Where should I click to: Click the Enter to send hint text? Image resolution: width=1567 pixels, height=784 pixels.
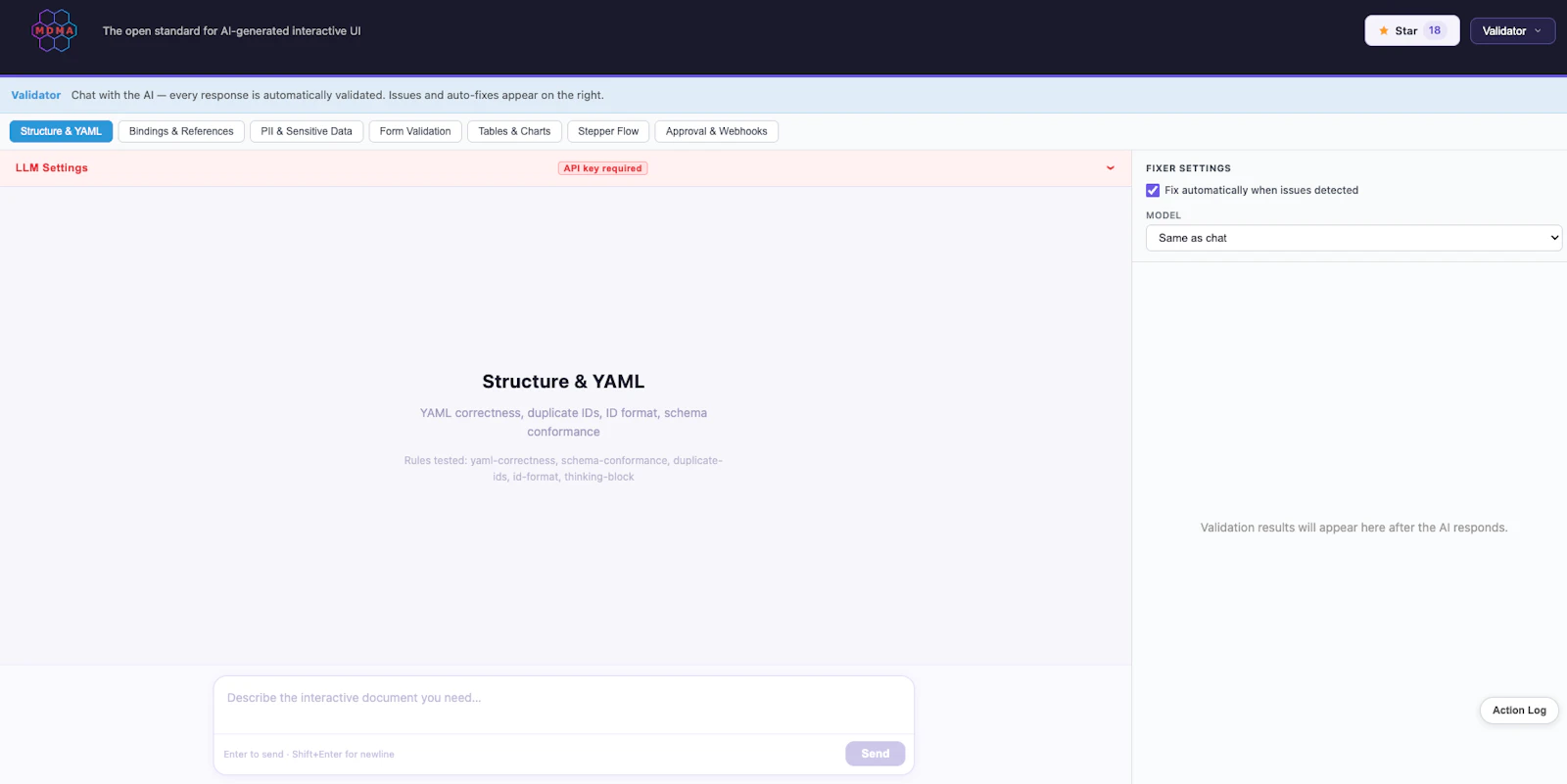309,755
